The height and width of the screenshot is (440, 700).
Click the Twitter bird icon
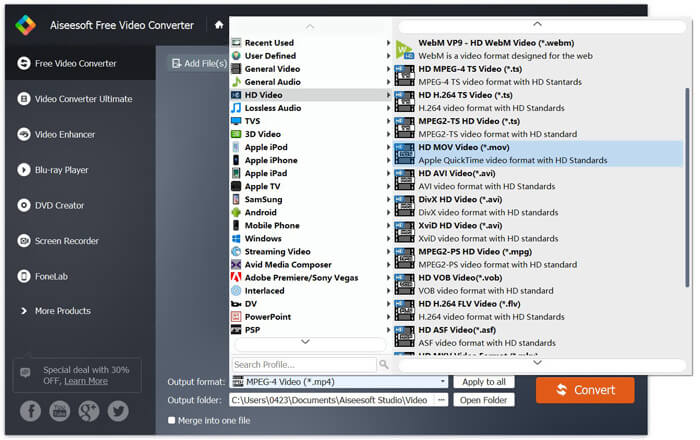pos(118,411)
